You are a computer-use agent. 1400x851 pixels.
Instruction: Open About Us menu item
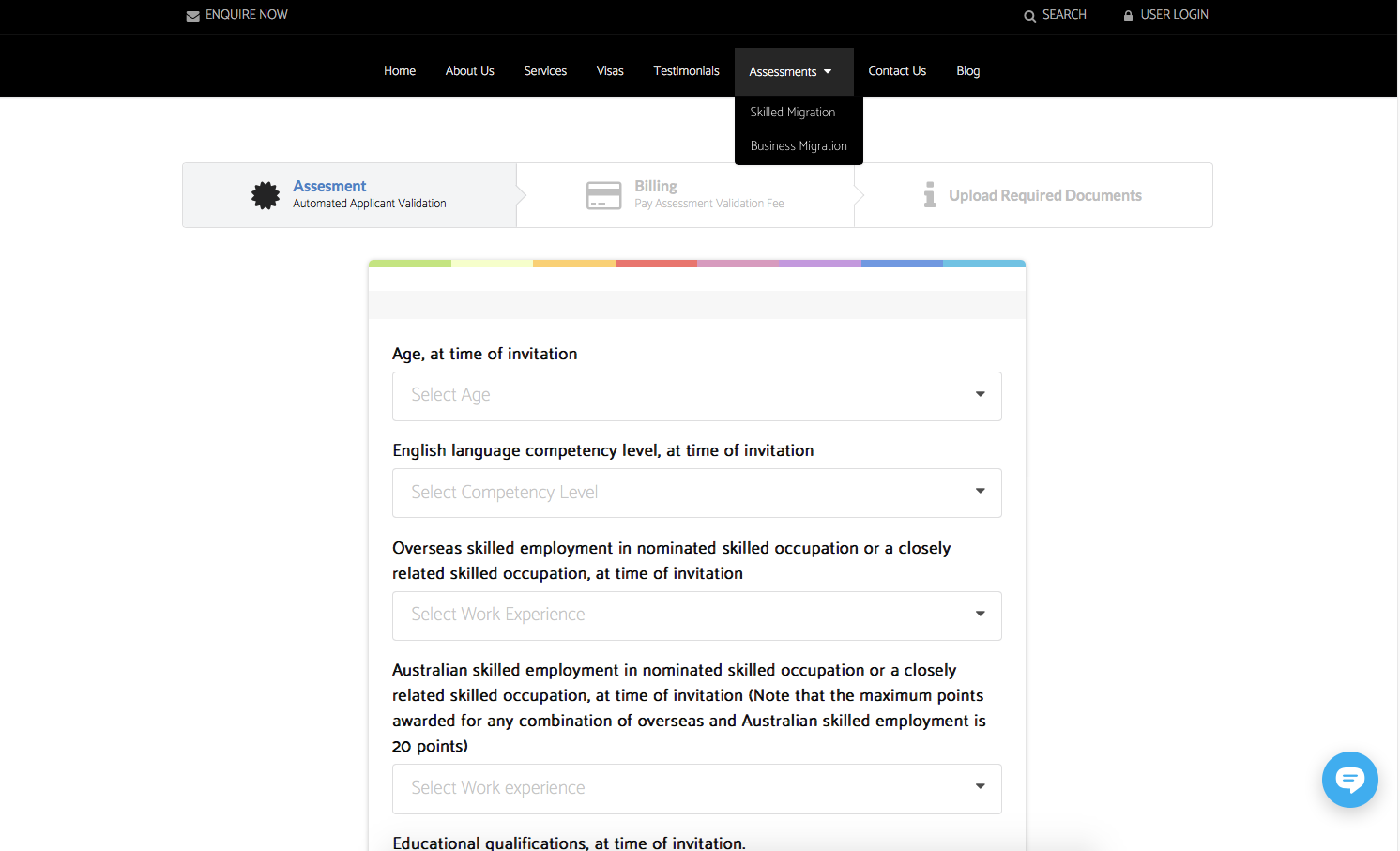pos(469,71)
